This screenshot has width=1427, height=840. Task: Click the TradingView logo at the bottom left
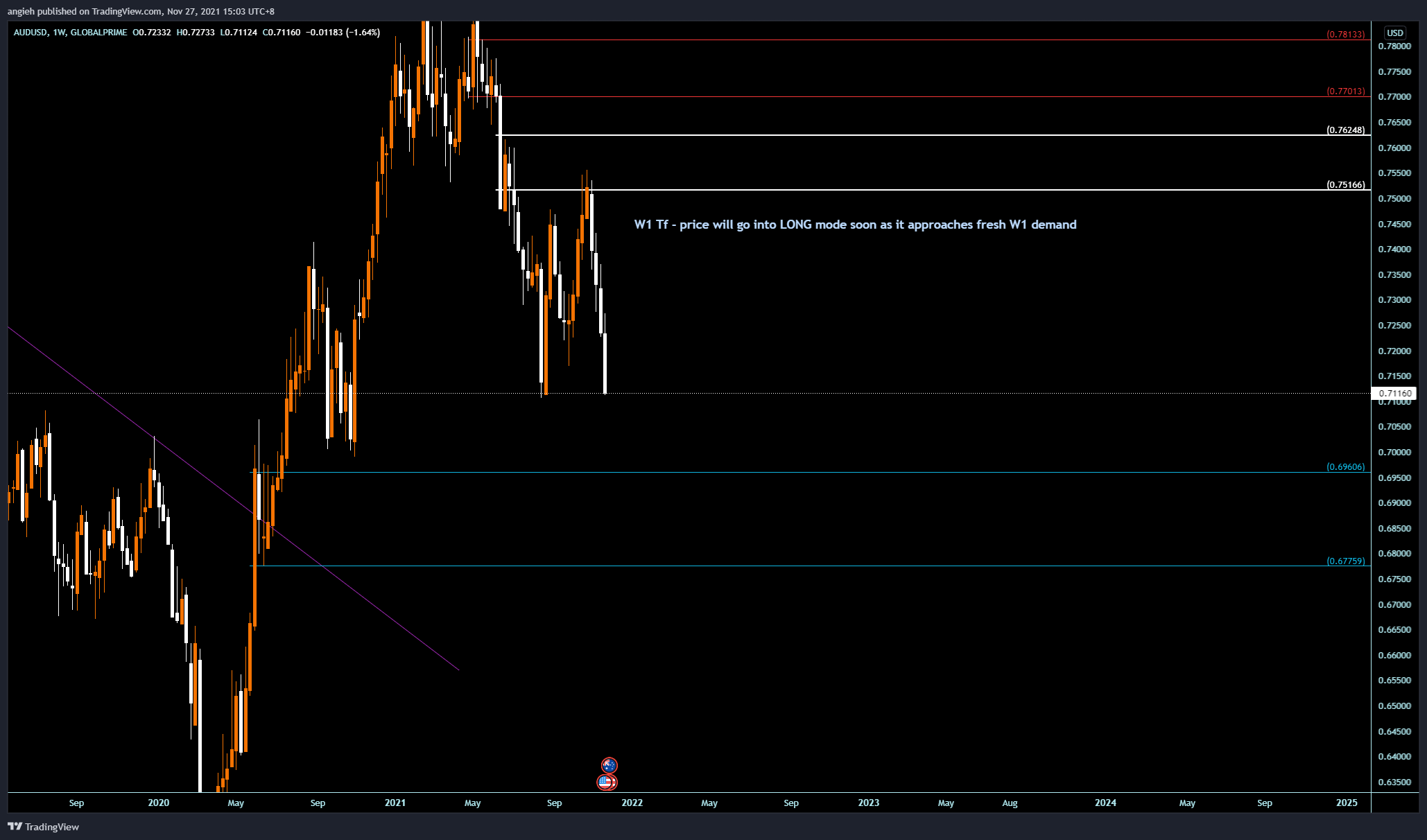(x=43, y=827)
